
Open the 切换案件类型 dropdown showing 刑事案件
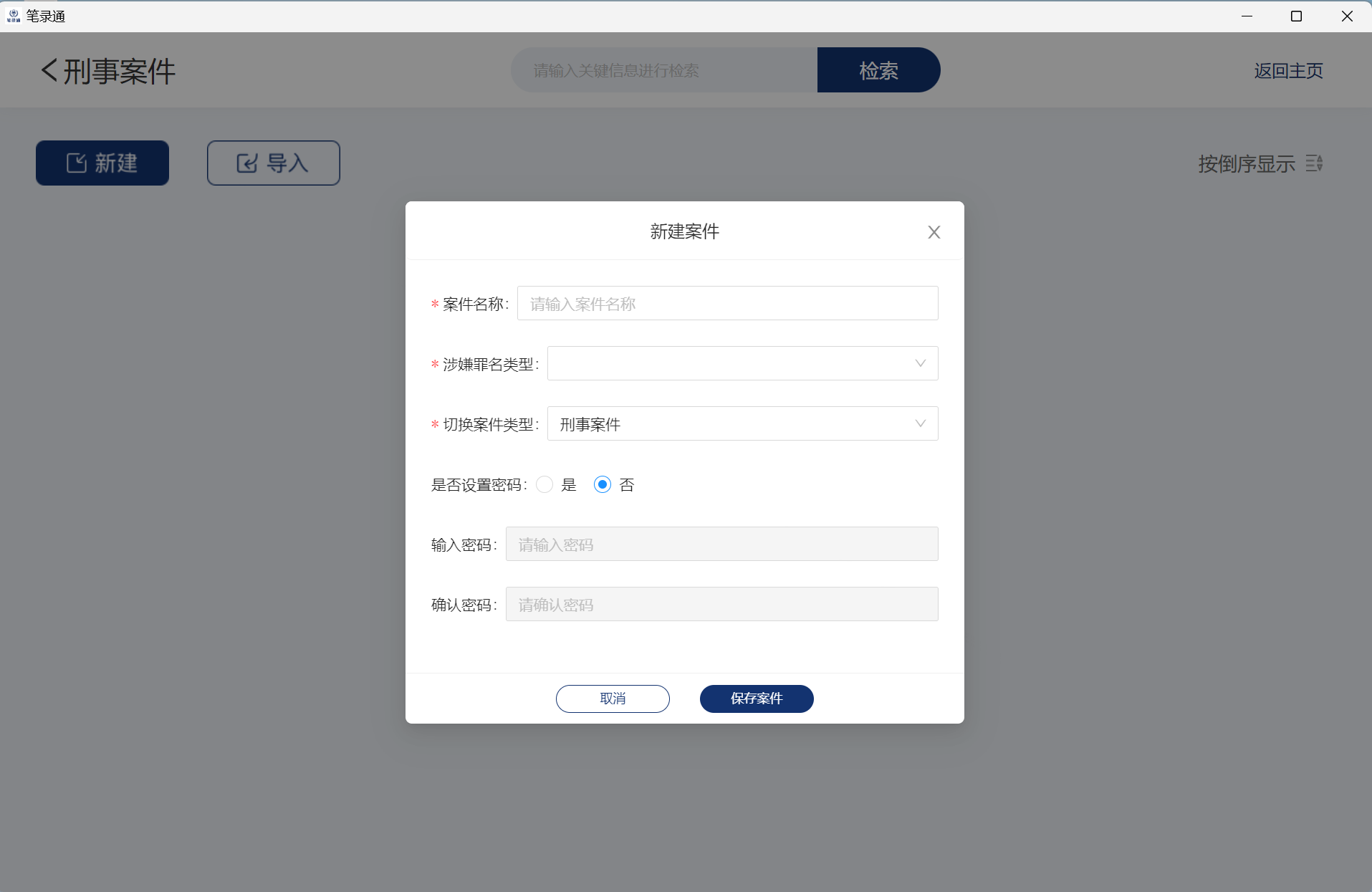(x=742, y=423)
